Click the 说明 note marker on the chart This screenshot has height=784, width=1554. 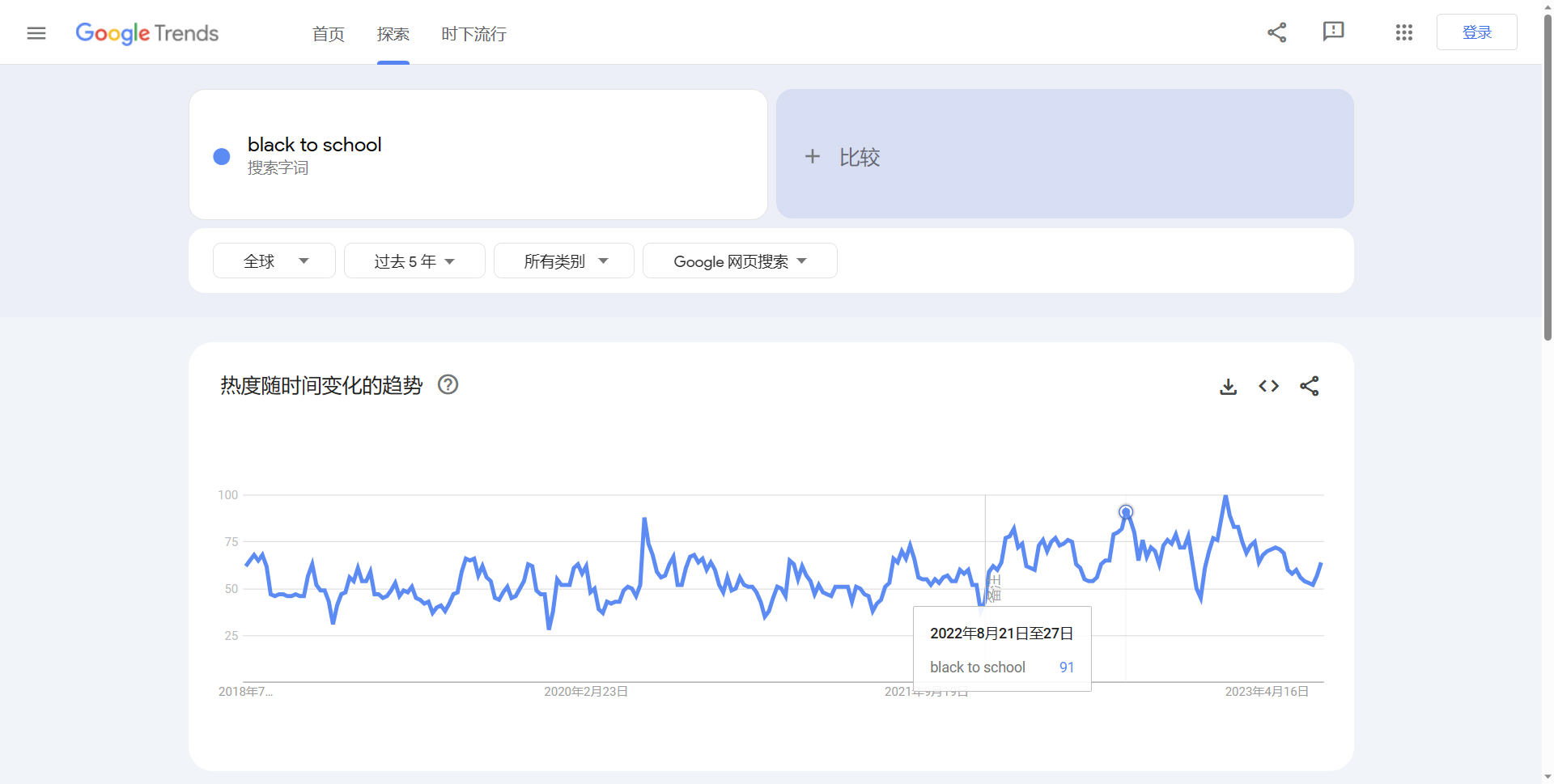point(994,588)
